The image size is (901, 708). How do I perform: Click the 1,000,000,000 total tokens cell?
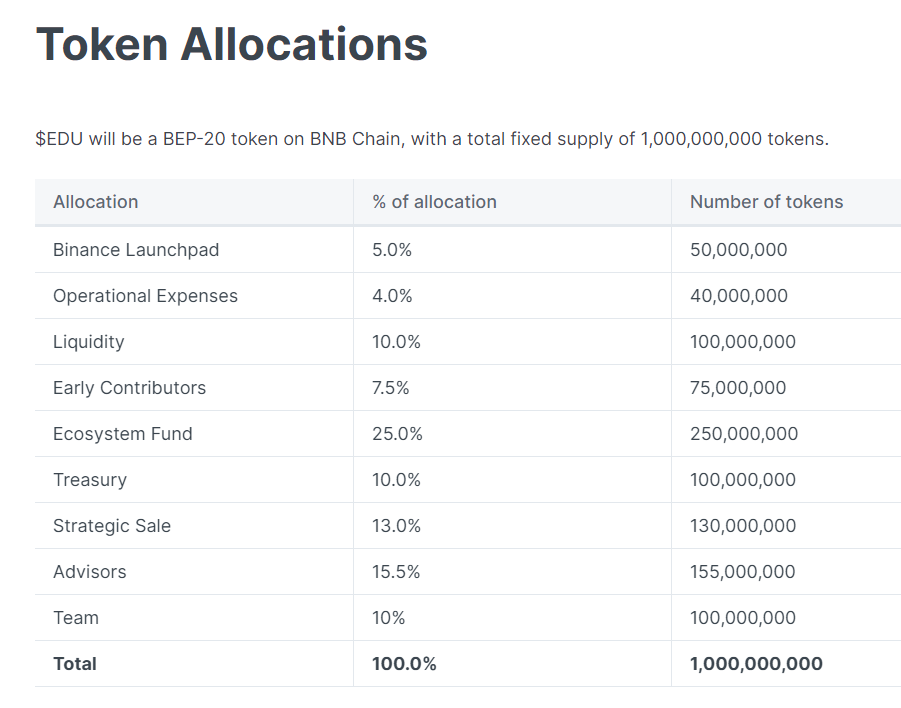pyautogui.click(x=756, y=664)
